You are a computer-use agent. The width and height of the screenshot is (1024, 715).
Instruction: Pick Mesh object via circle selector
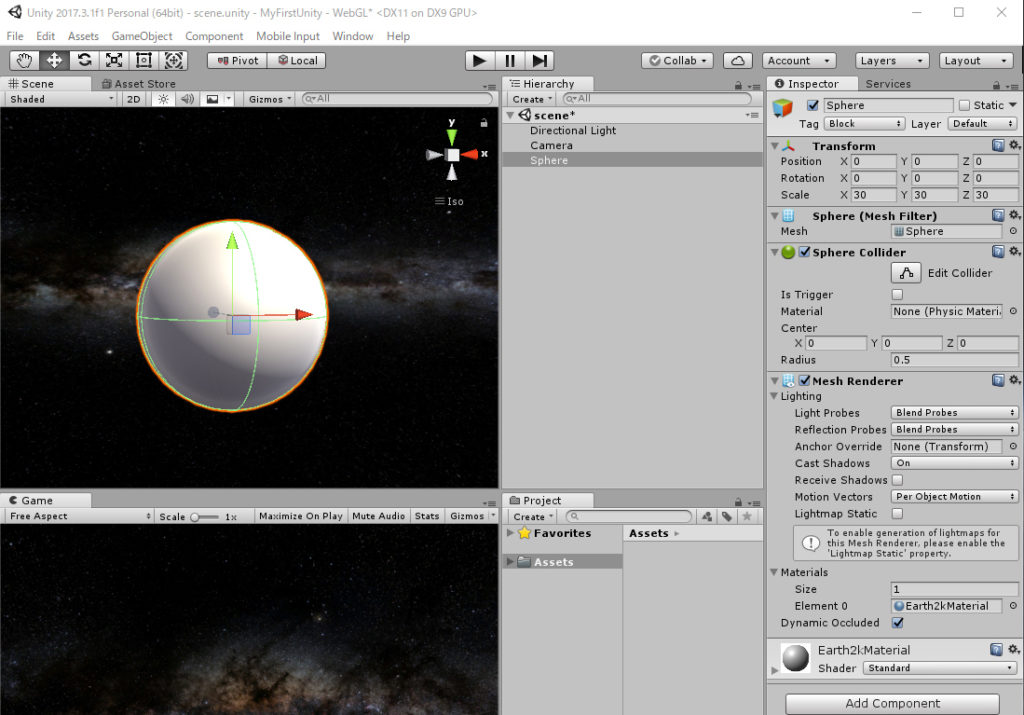click(1013, 231)
